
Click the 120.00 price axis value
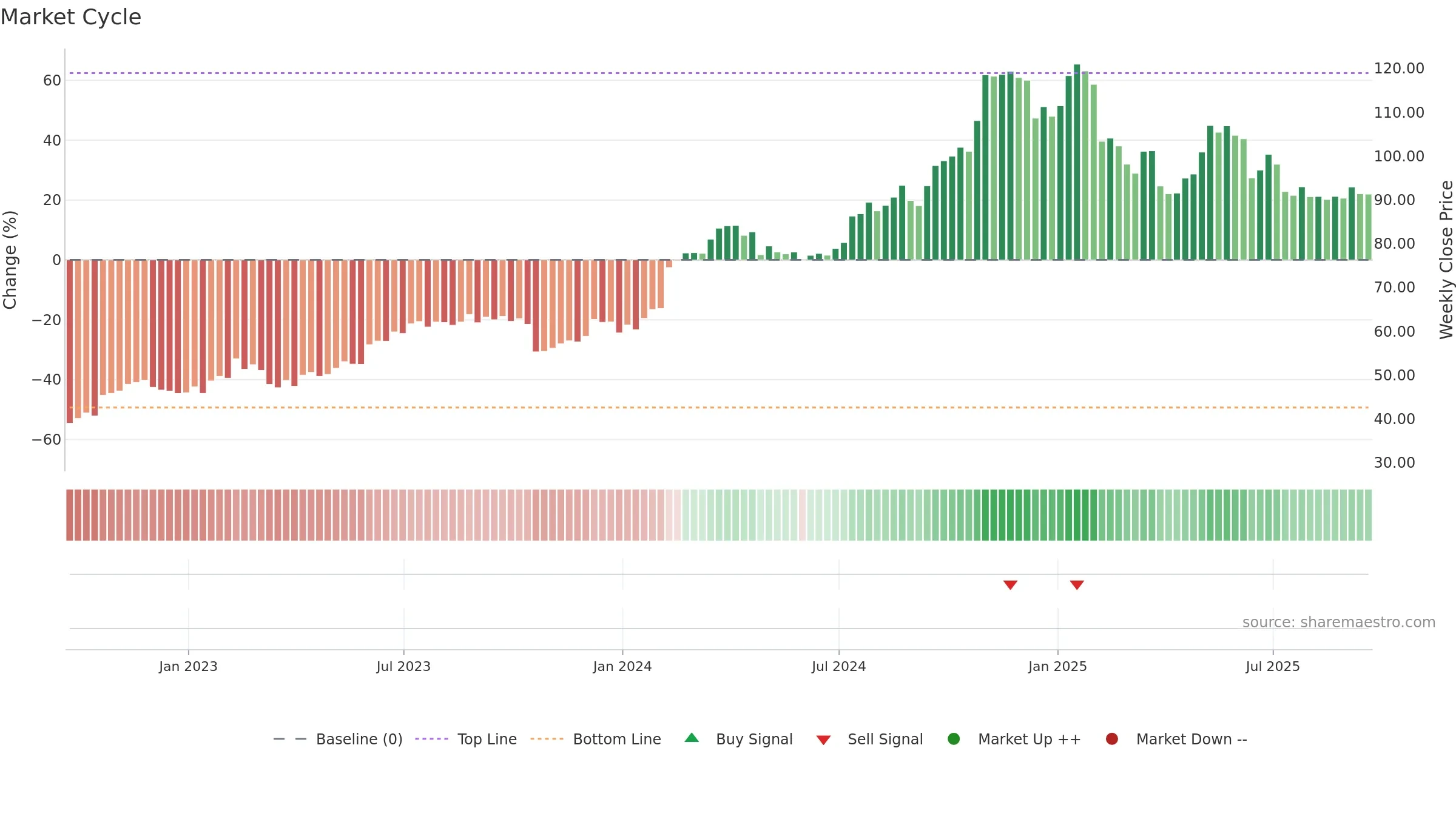[1399, 69]
